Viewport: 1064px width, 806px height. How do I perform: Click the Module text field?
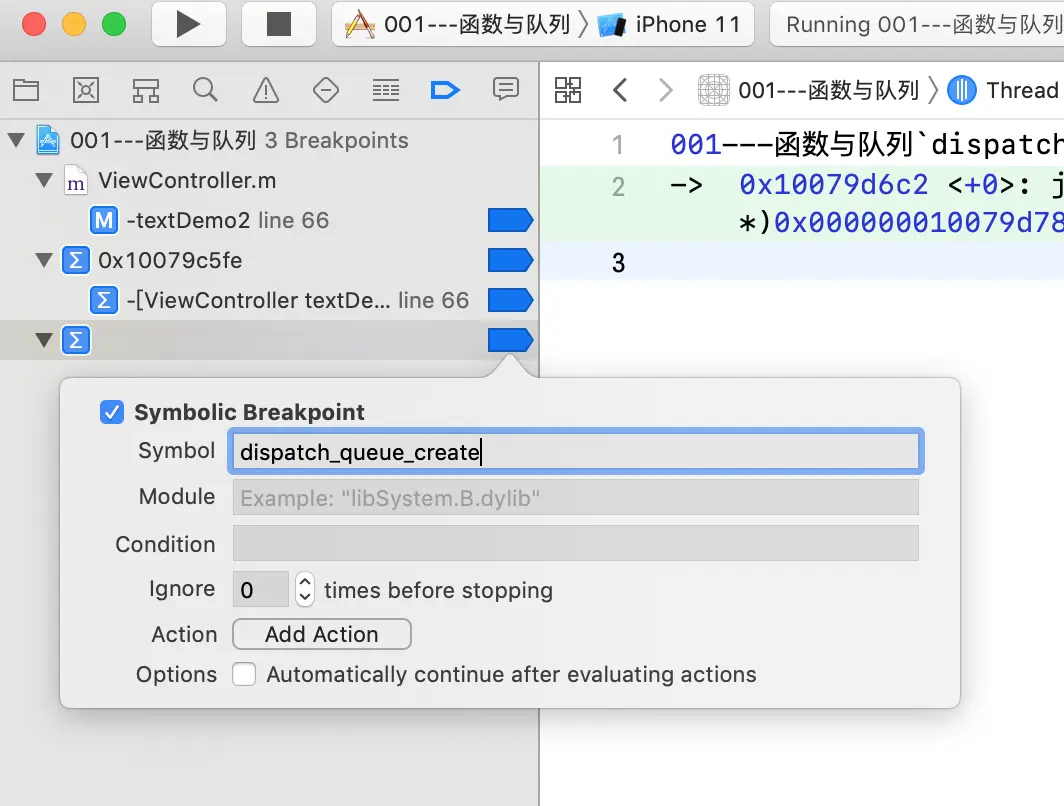[x=575, y=497]
